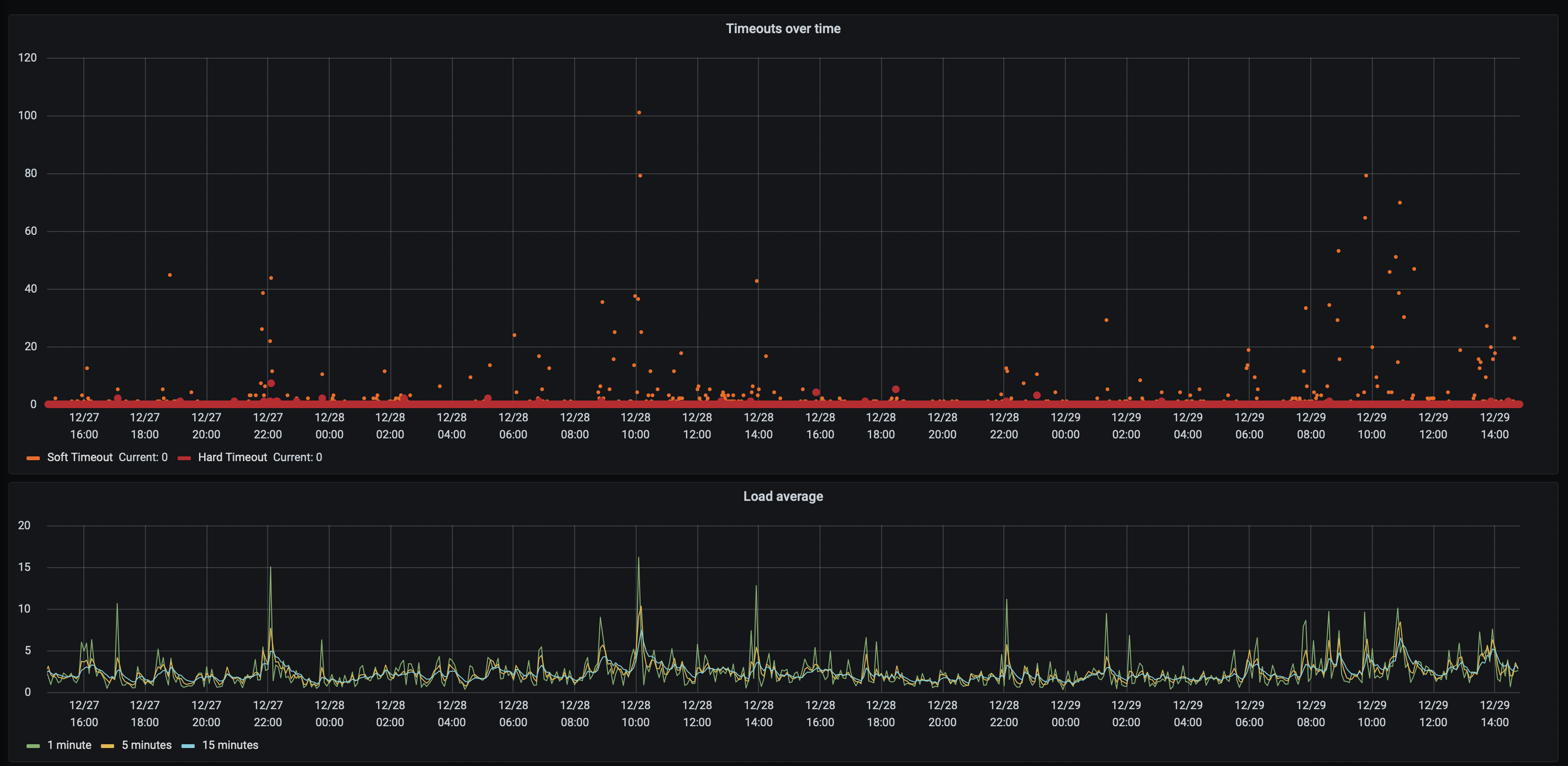Click the soft timeout point near 45 on 12/27
The width and height of the screenshot is (1568, 766).
(x=170, y=275)
